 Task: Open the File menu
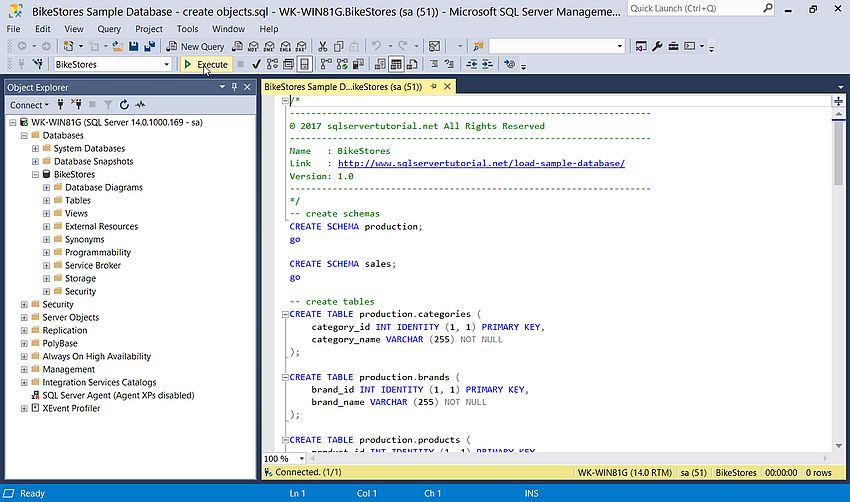tap(14, 29)
